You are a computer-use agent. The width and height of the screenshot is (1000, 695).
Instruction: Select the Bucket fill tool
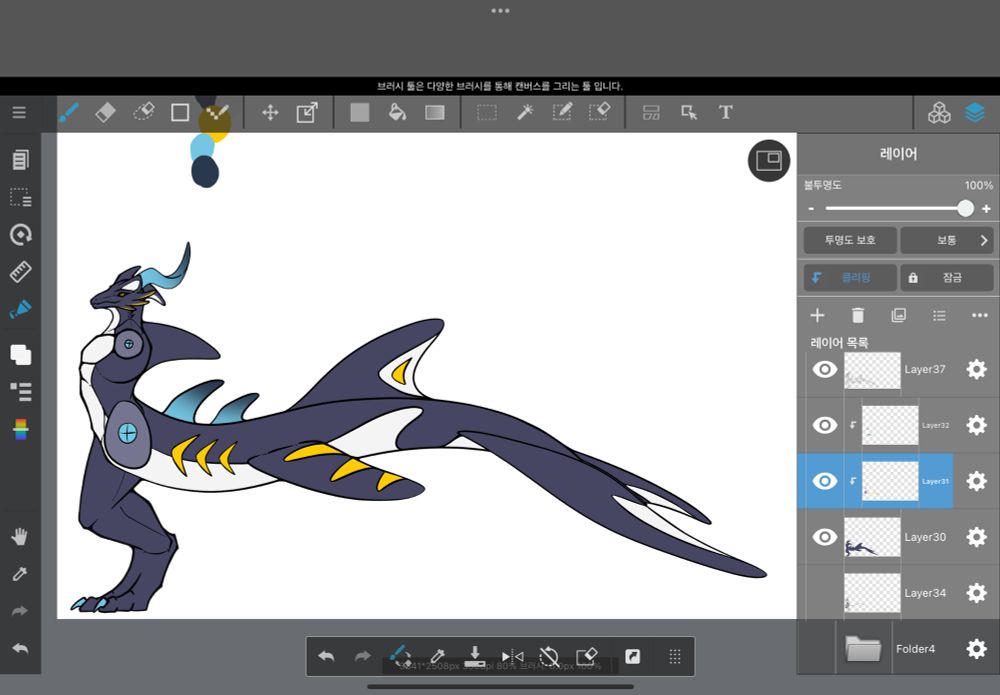[x=397, y=113]
